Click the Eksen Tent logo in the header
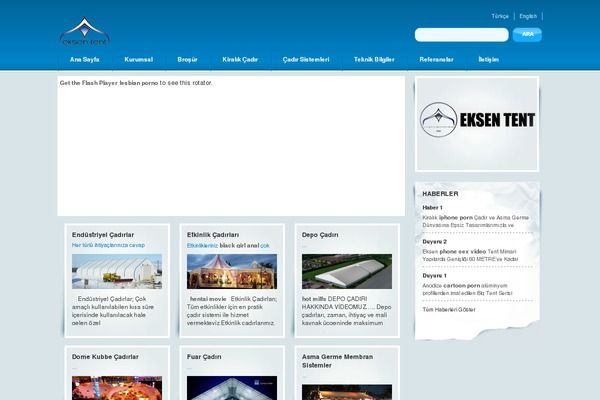The image size is (600, 400). [85, 31]
